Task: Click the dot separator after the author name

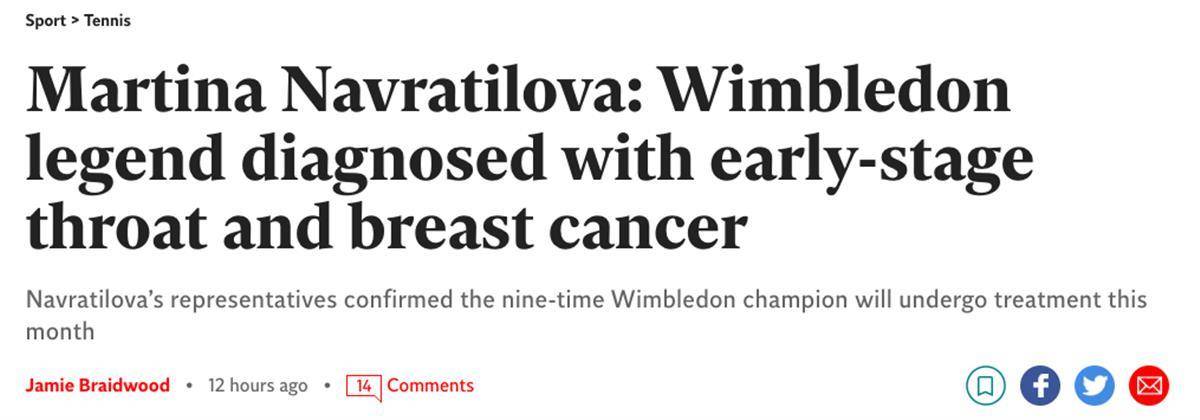Action: (x=188, y=386)
